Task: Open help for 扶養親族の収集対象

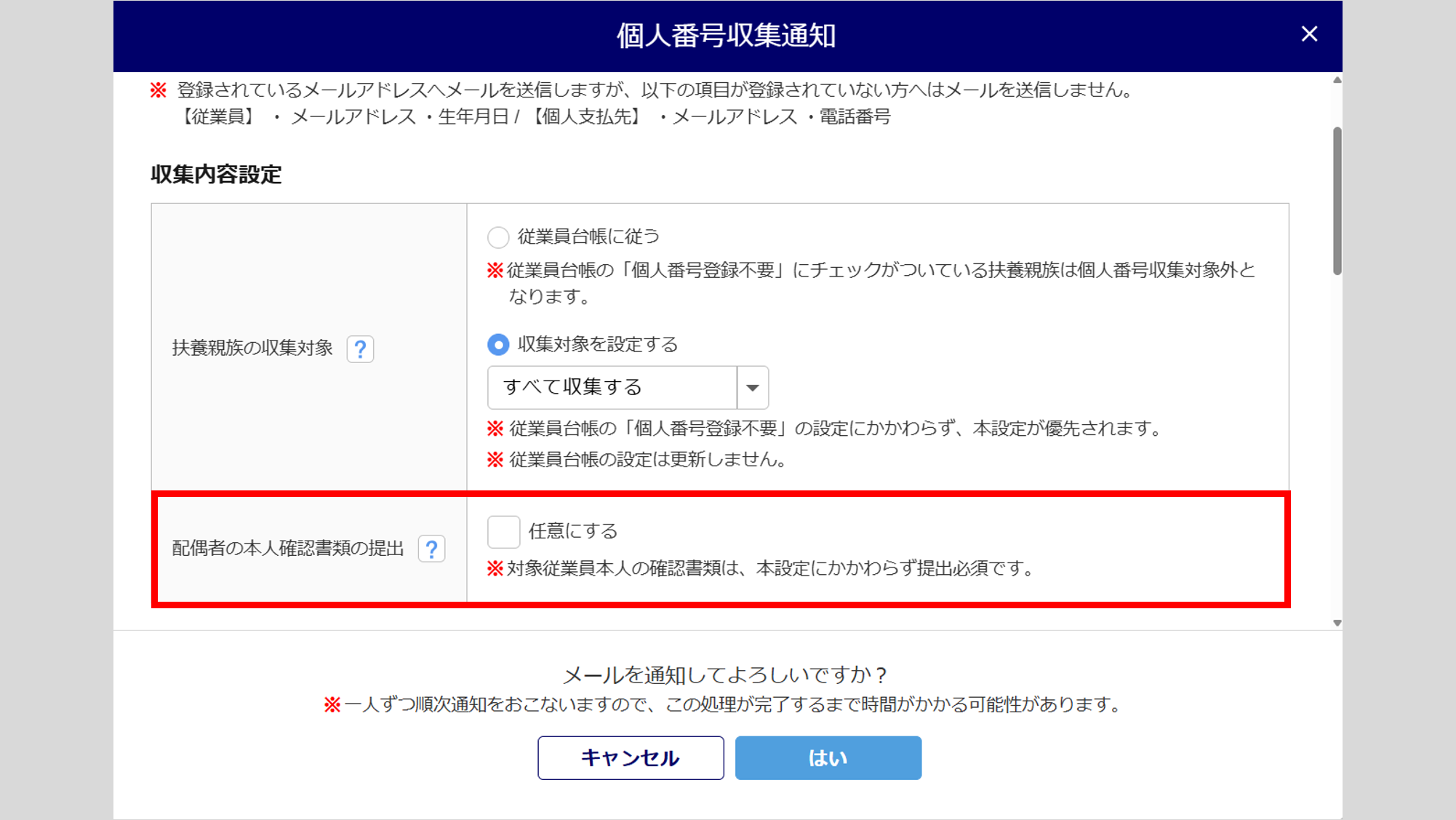Action: click(x=360, y=349)
